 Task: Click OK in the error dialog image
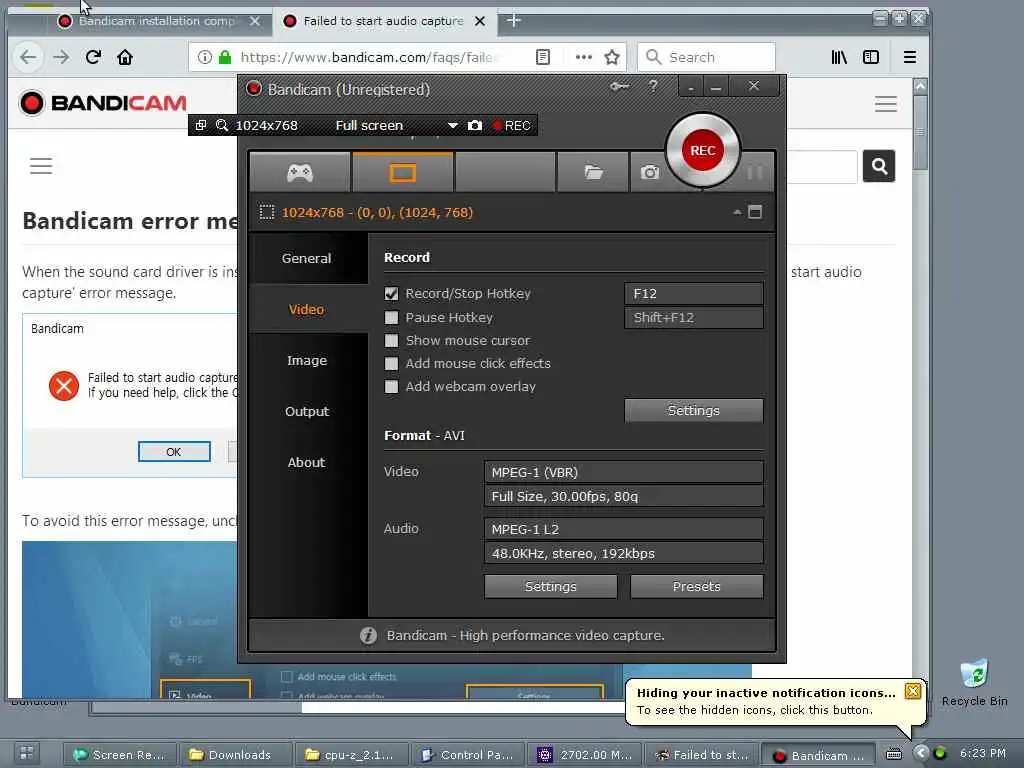[x=174, y=452]
